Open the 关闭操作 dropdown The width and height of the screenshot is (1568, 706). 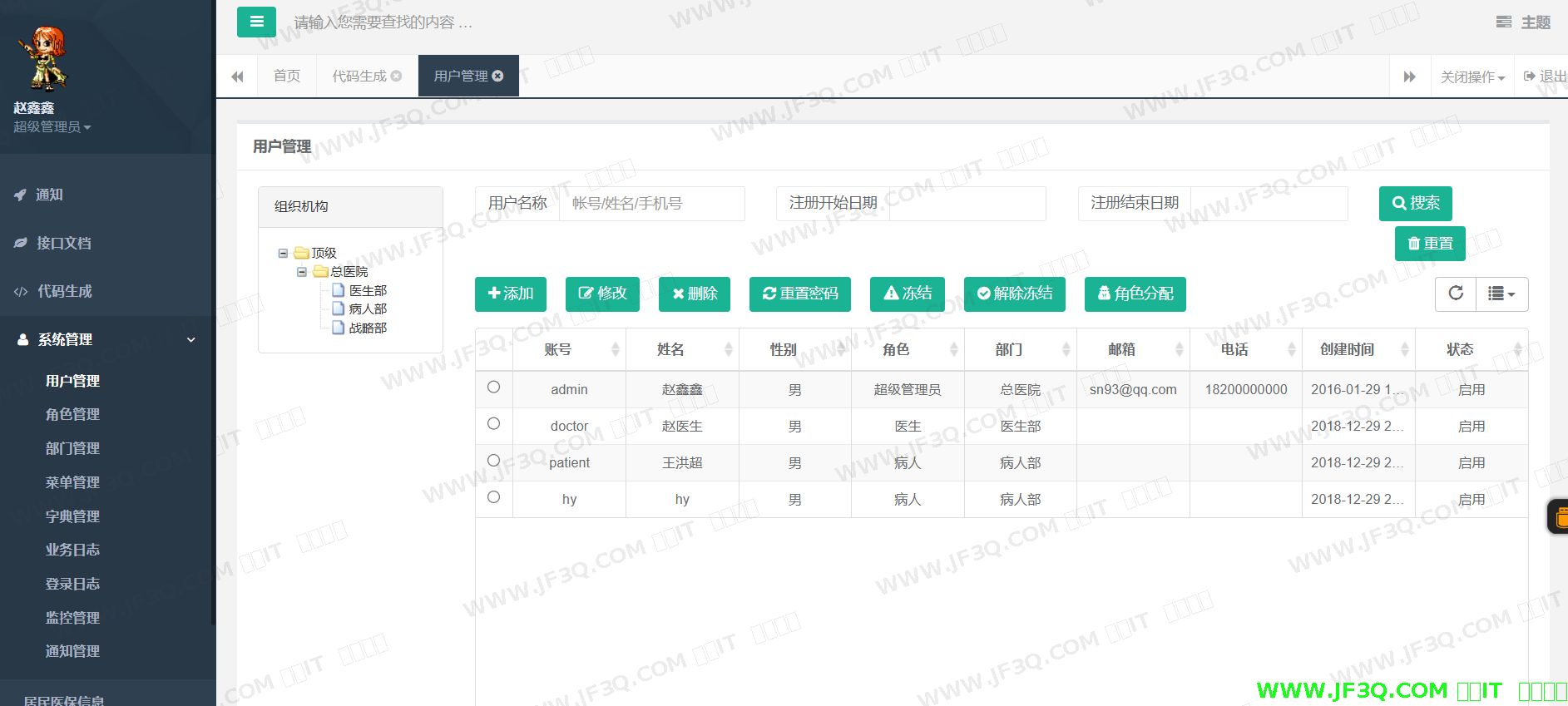(1472, 77)
